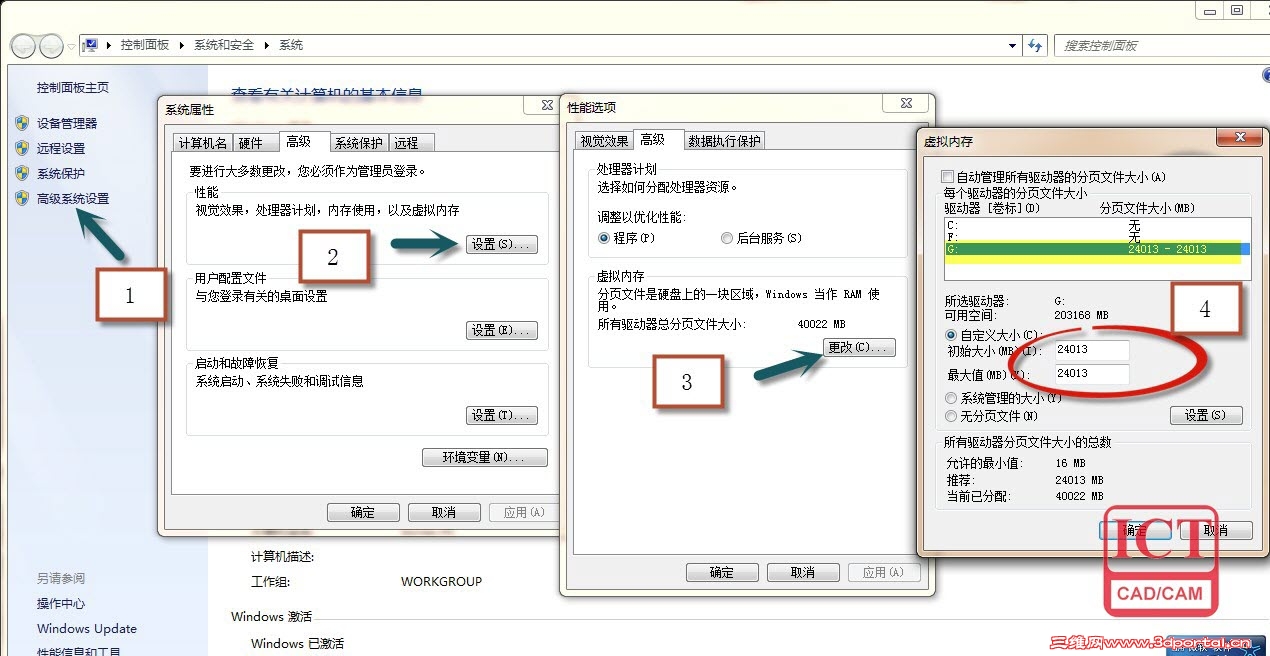Open 高级系统设置 link
Screen dimensions: 1270x656
[x=73, y=198]
